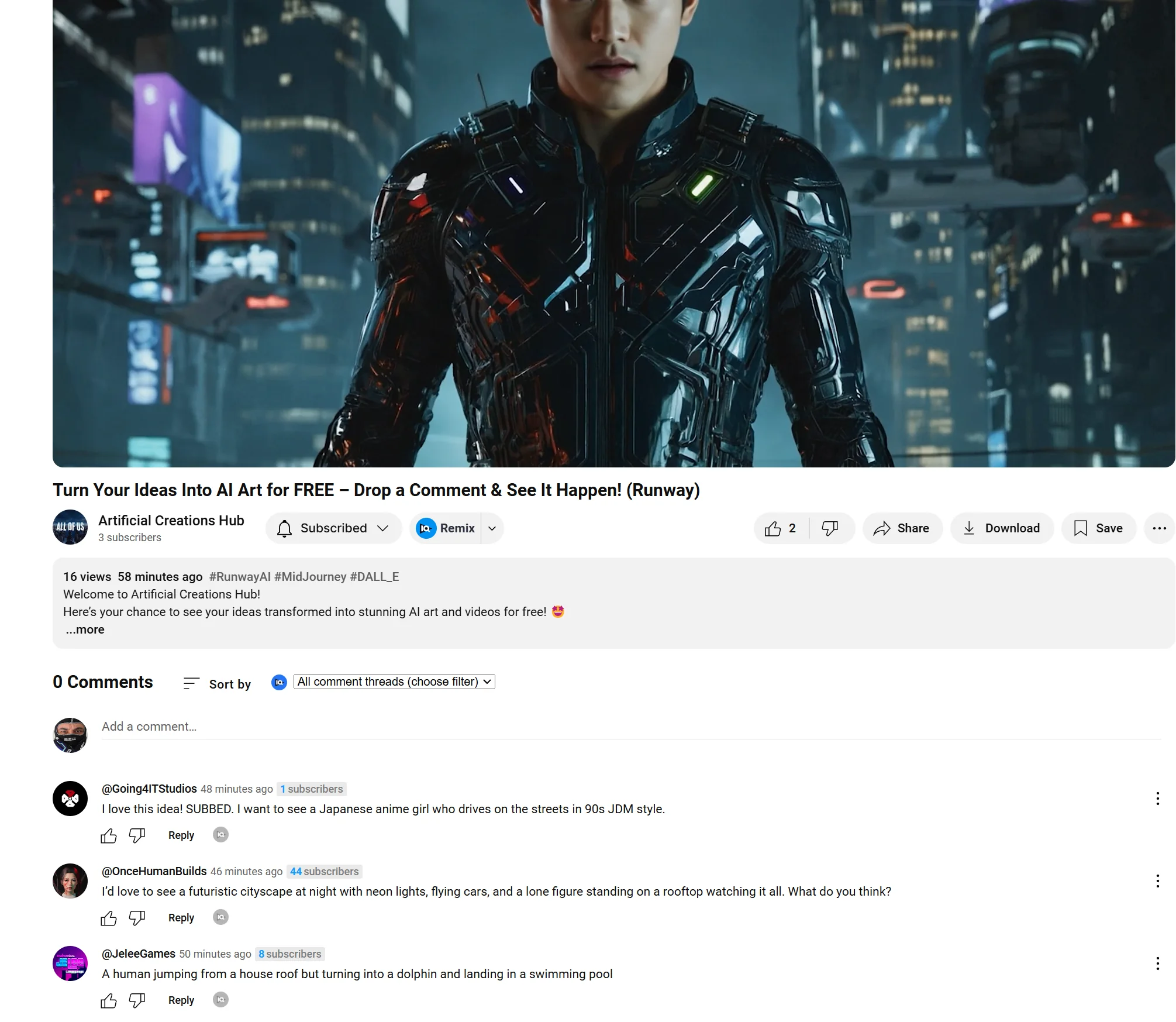Click the thumbs up like icon
Viewport: 1176px width, 1022px height.
pos(775,527)
